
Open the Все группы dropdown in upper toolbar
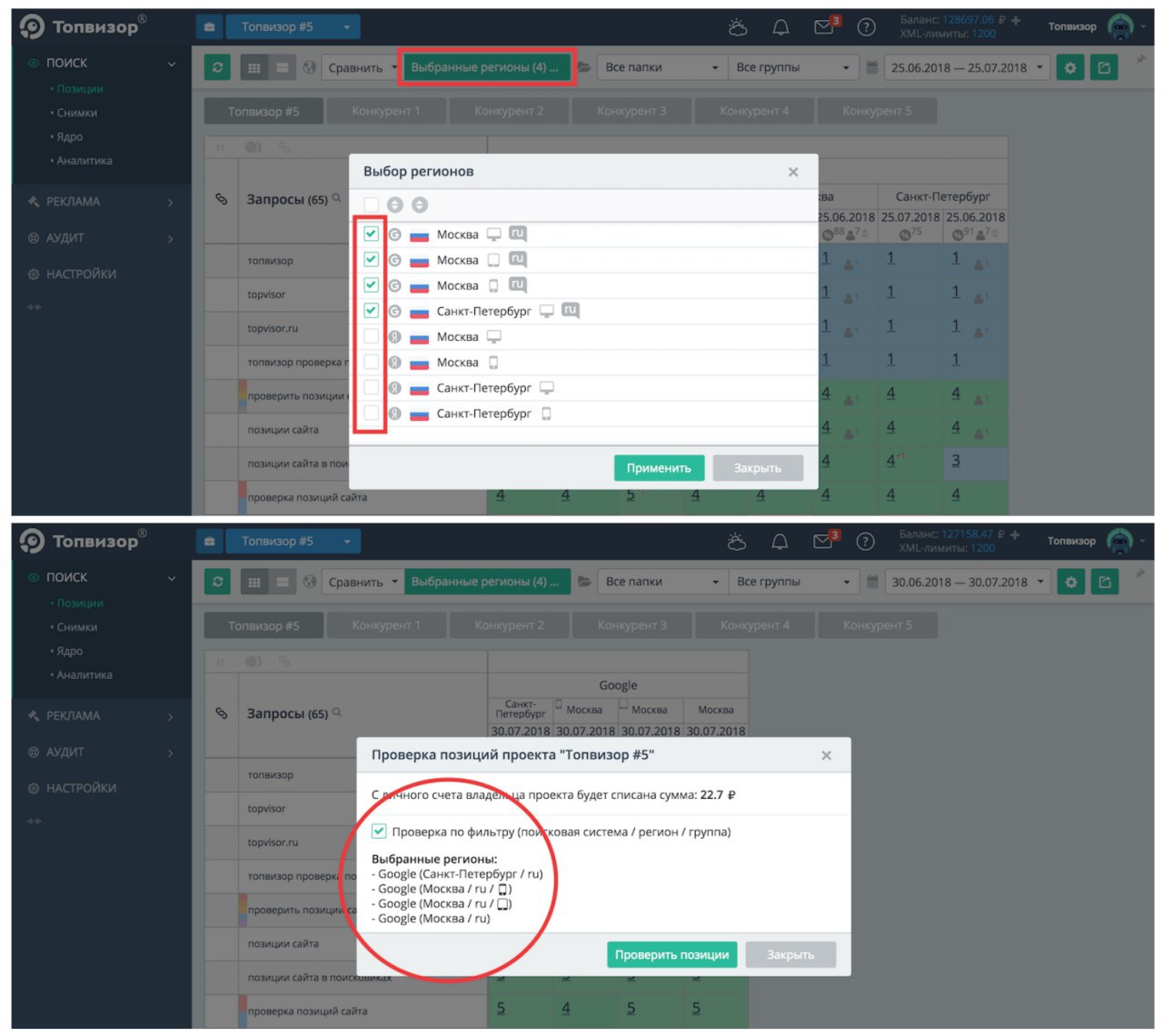coord(792,67)
